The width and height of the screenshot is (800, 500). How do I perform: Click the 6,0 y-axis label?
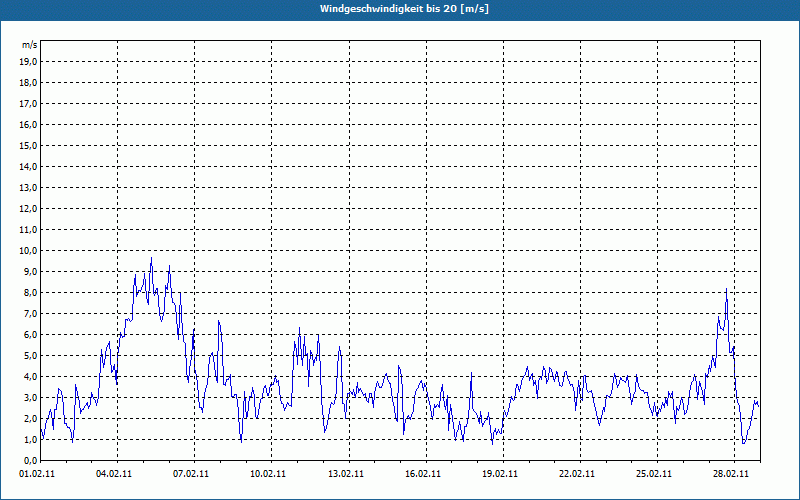tap(31, 334)
